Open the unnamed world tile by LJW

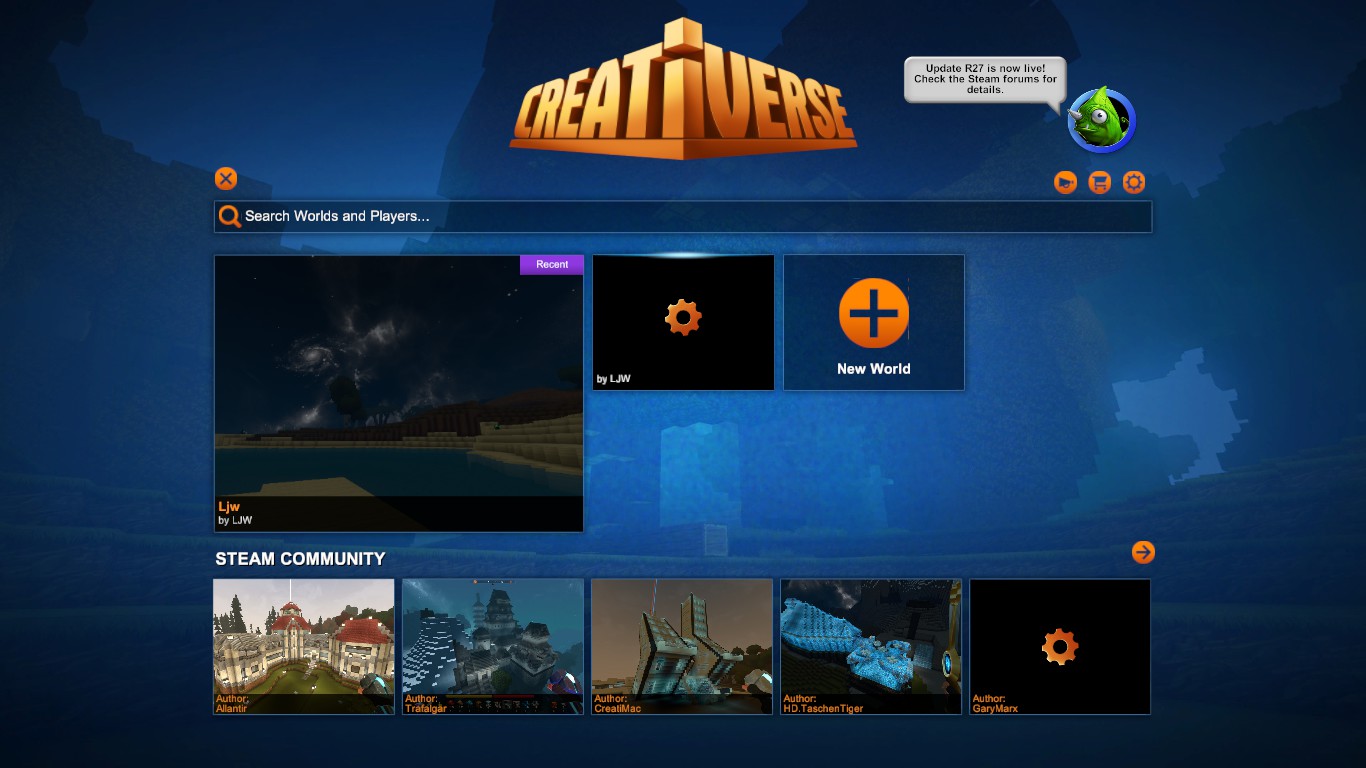[x=683, y=322]
